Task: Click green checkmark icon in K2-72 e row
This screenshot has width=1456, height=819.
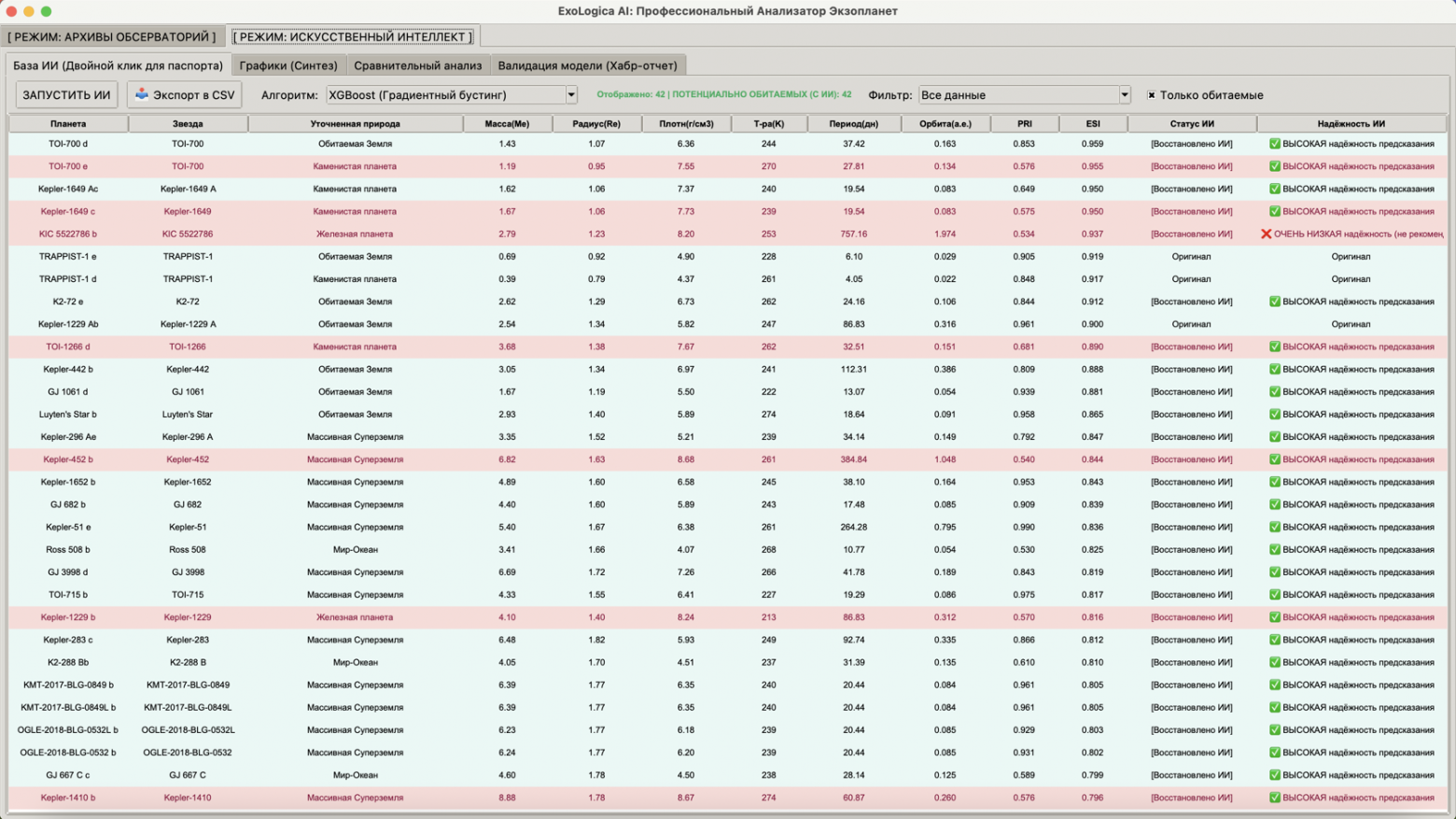Action: pyautogui.click(x=1274, y=302)
